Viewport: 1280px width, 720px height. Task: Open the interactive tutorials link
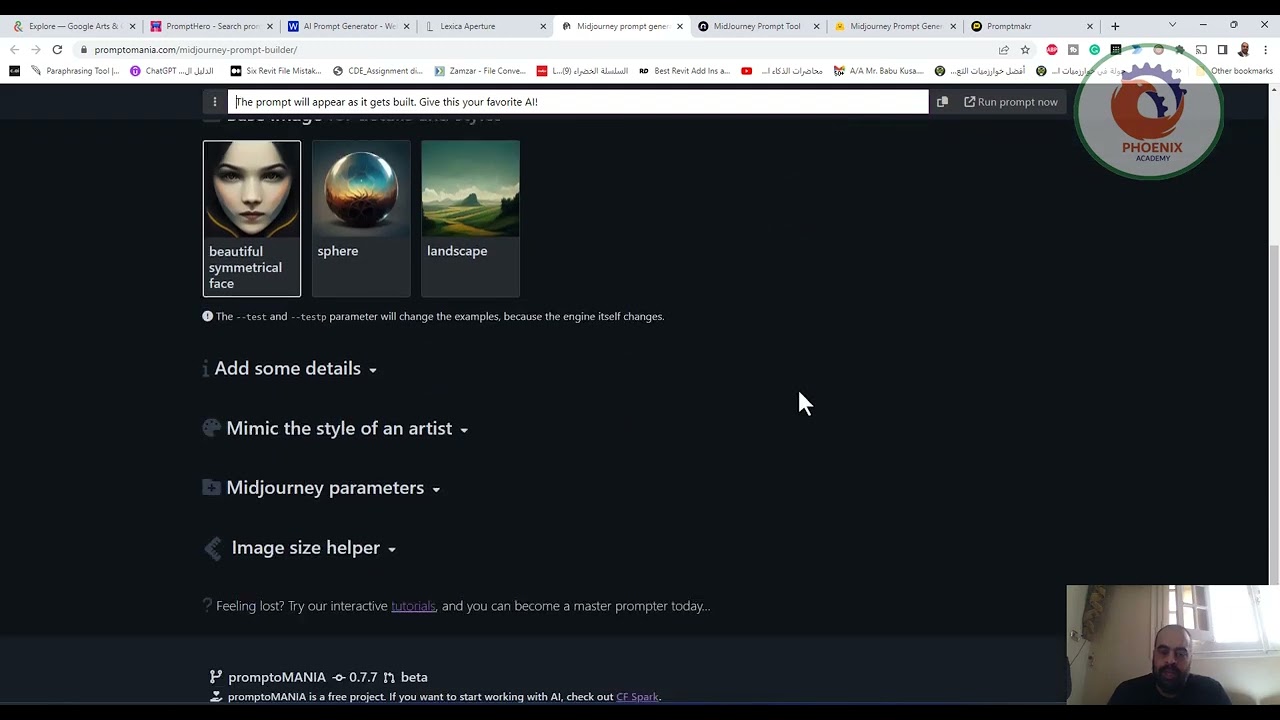point(413,606)
